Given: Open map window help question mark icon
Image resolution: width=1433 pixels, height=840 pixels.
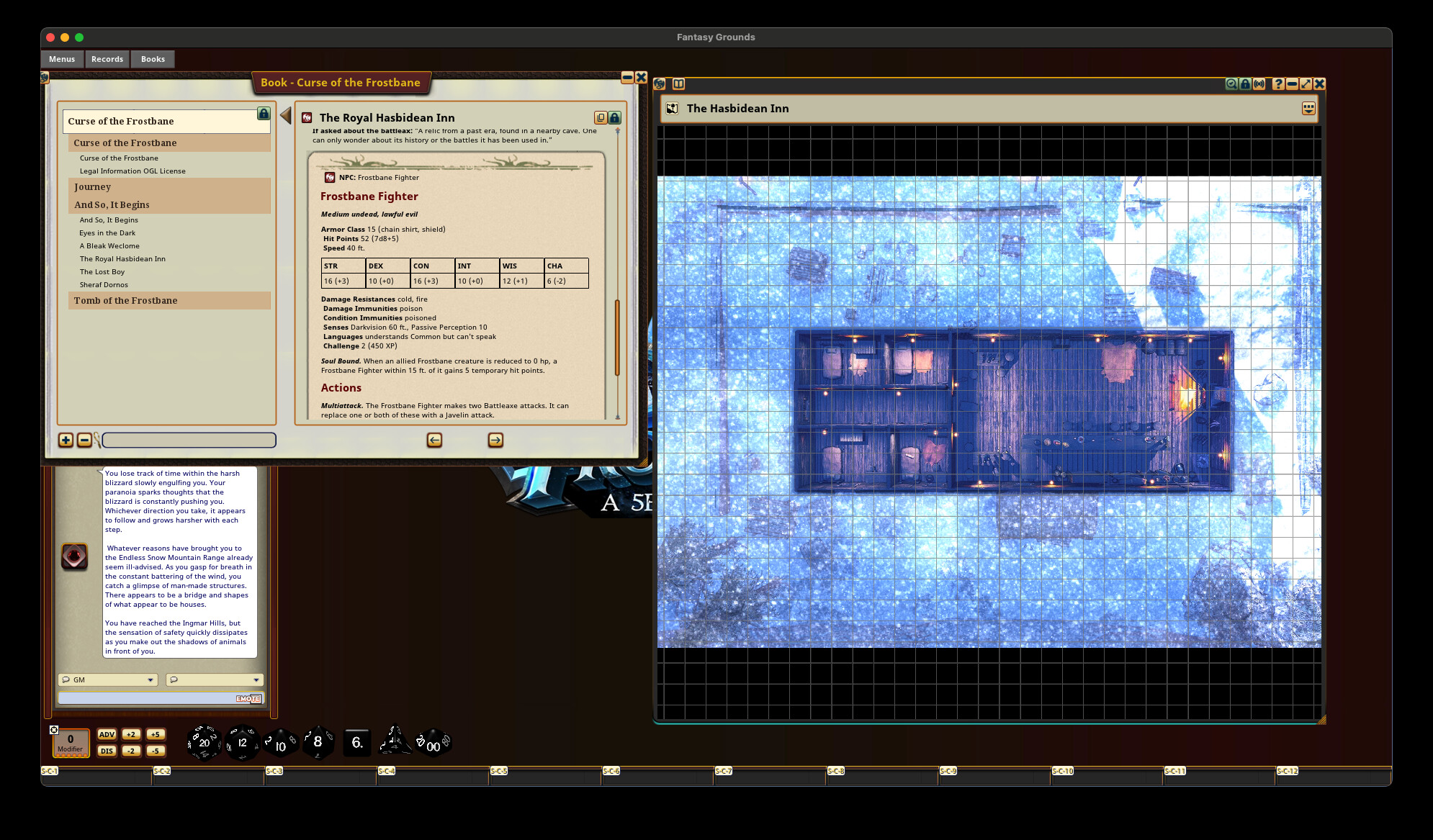Looking at the screenshot, I should (1277, 83).
